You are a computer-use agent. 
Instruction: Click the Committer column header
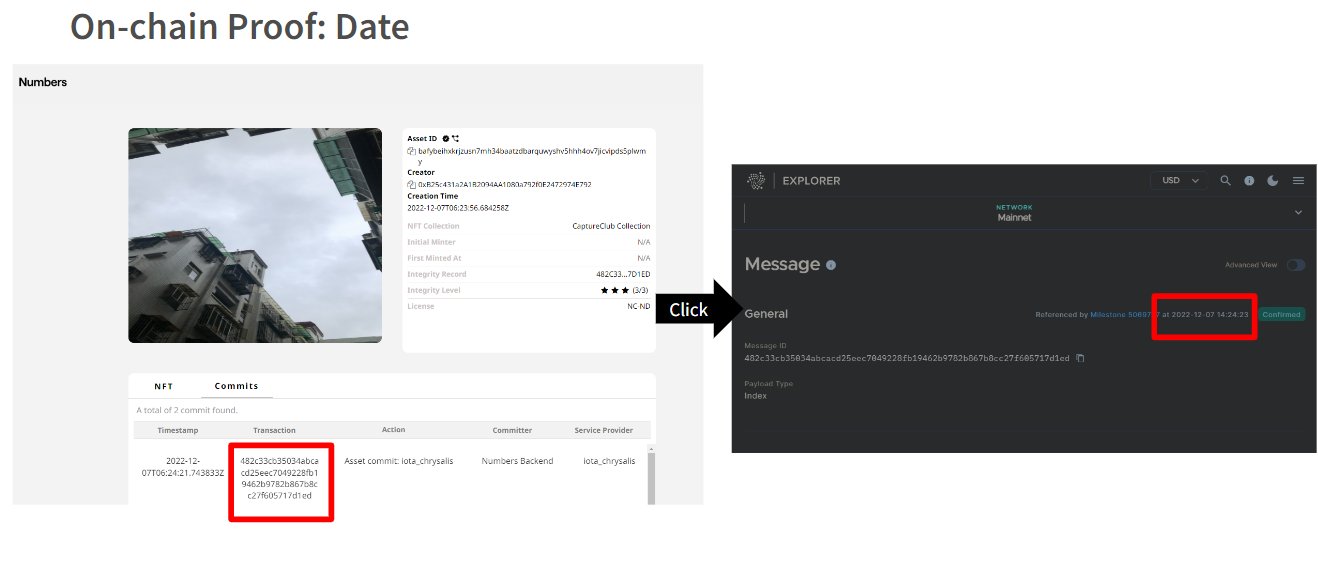pyautogui.click(x=512, y=430)
